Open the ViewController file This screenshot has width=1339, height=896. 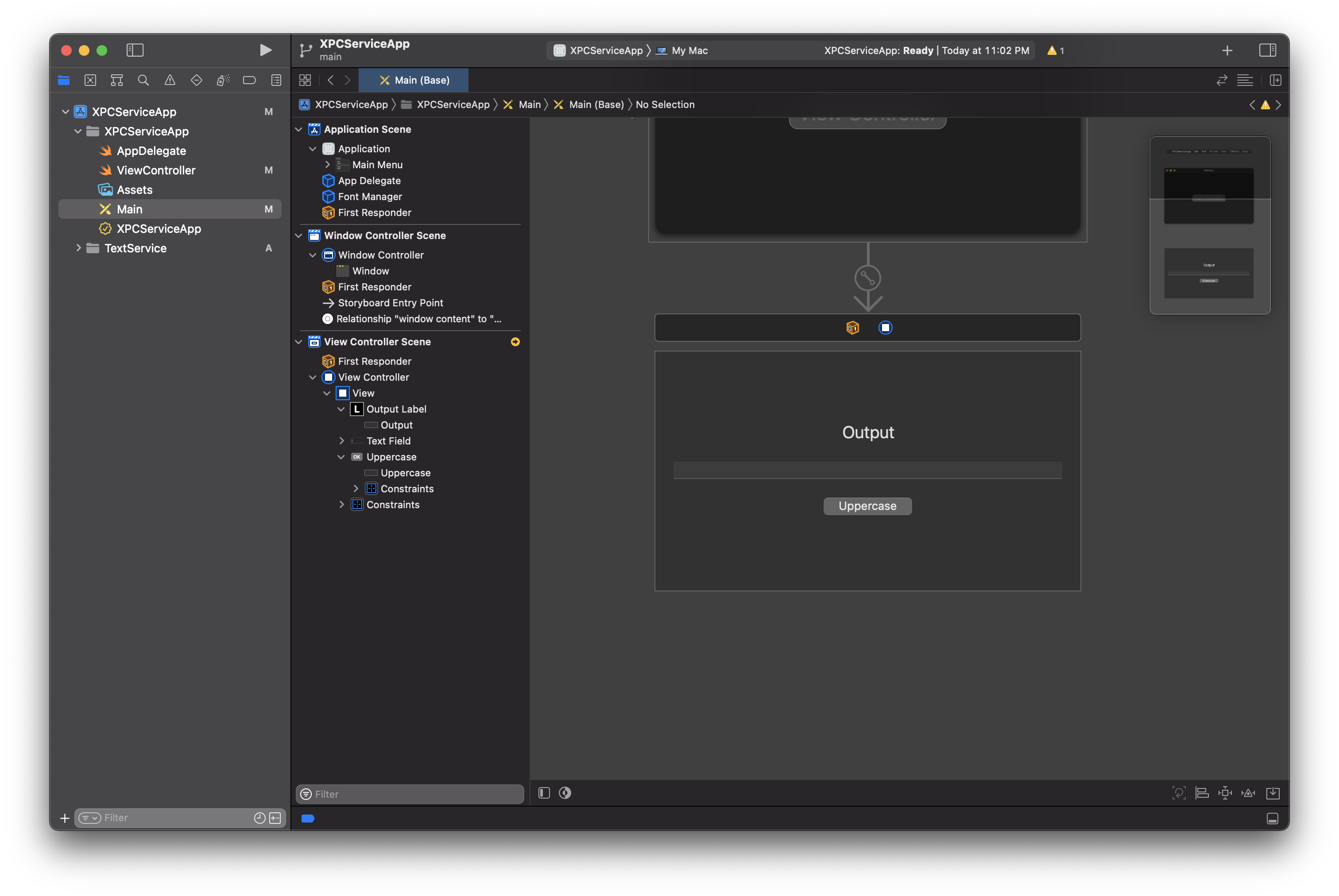pos(156,170)
